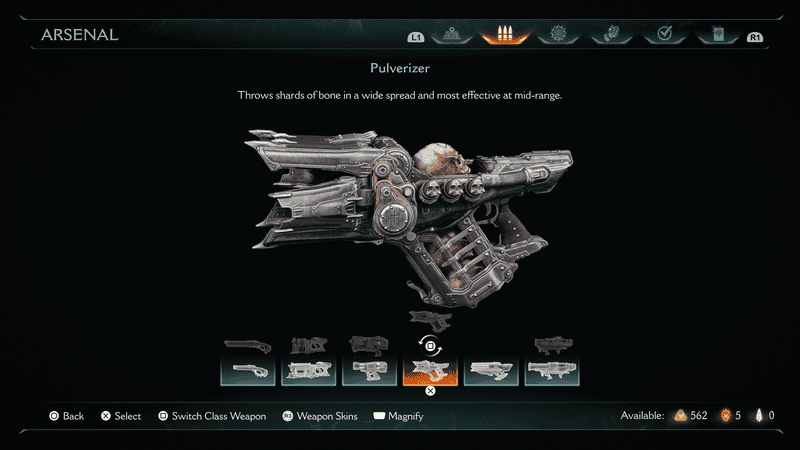Screen dimensions: 800x450
Task: Select the third pistol-shaped weapon slot
Action: coord(369,371)
